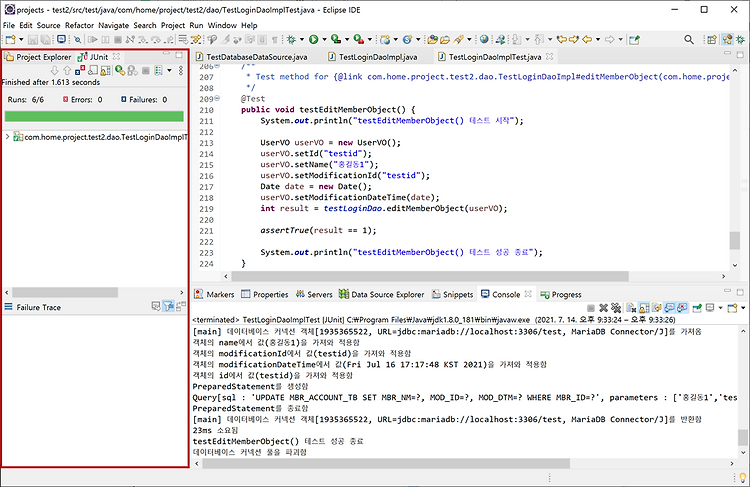Viewport: 750px width, 487px height.
Task: Click the 'Runs: 6/6' label
Action: tap(26, 100)
